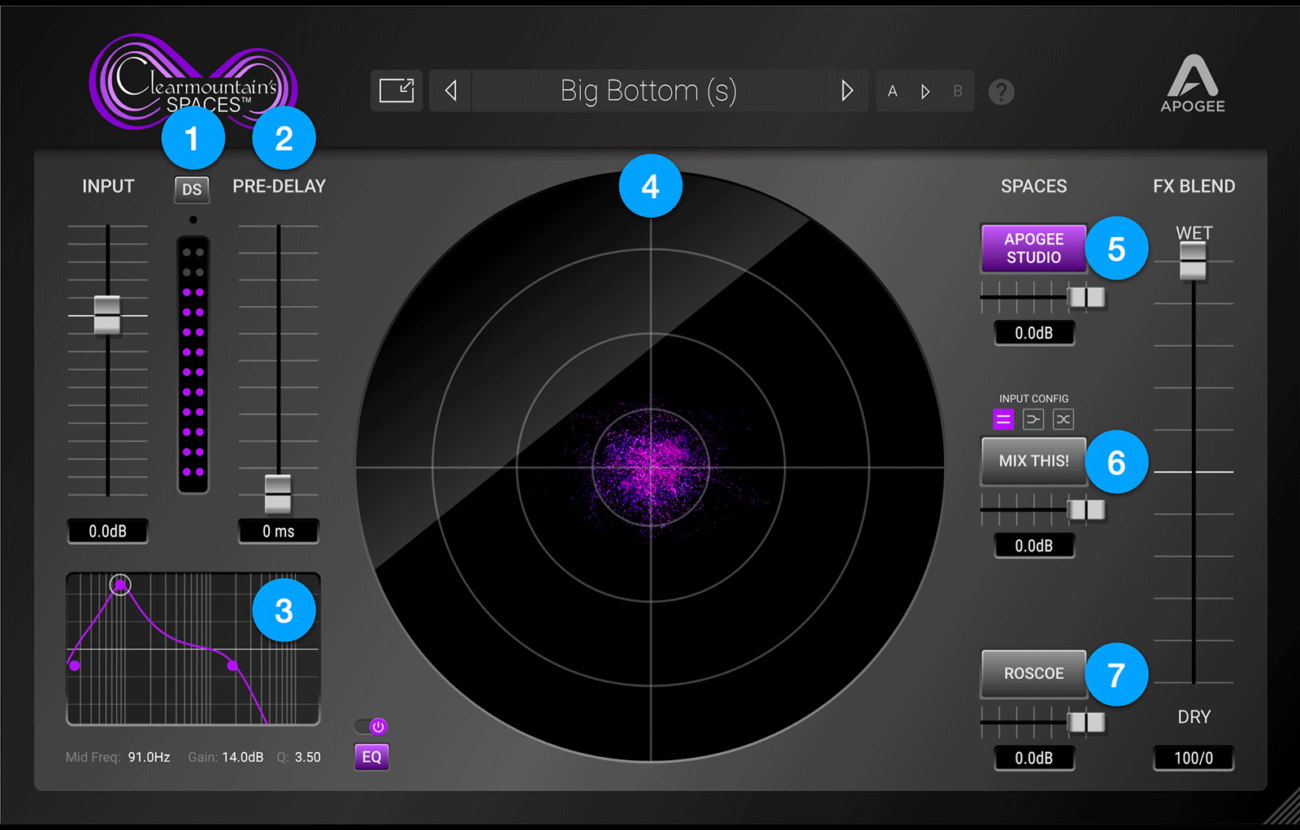Toggle the EQ power switch
Viewport: 1300px width, 830px height.
[371, 727]
